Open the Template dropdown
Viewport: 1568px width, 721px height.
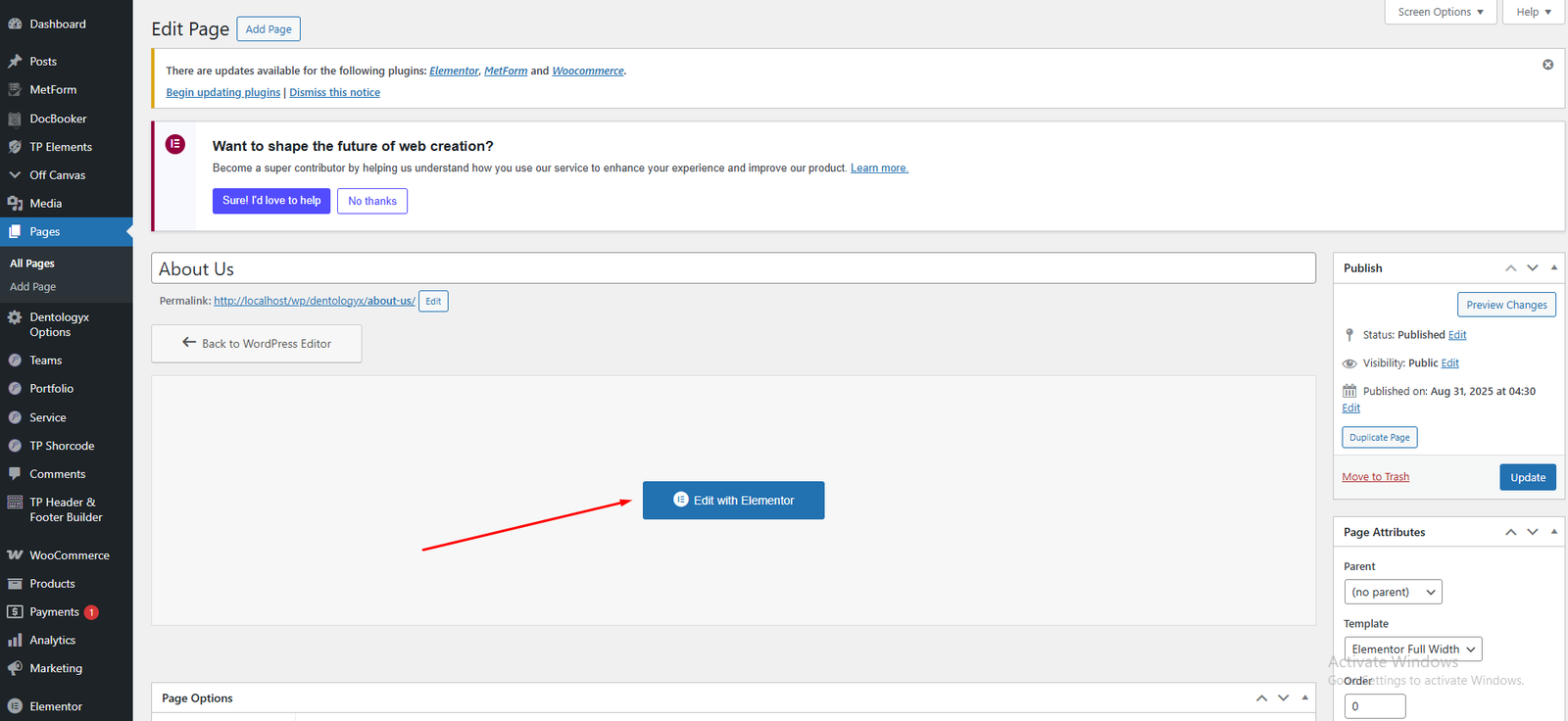[1412, 649]
